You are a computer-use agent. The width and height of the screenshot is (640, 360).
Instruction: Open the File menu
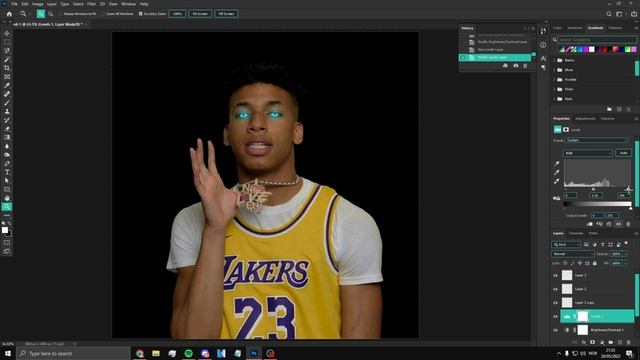click(14, 4)
